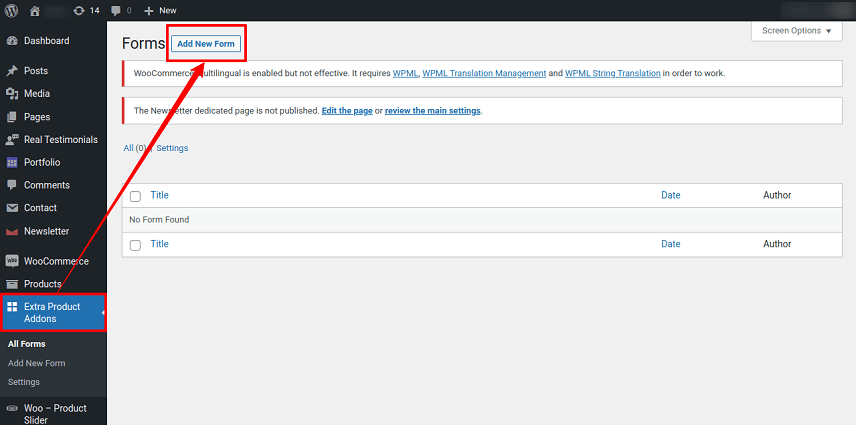Open WPML Translation Management link
Screen dimensions: 856x425
point(484,73)
